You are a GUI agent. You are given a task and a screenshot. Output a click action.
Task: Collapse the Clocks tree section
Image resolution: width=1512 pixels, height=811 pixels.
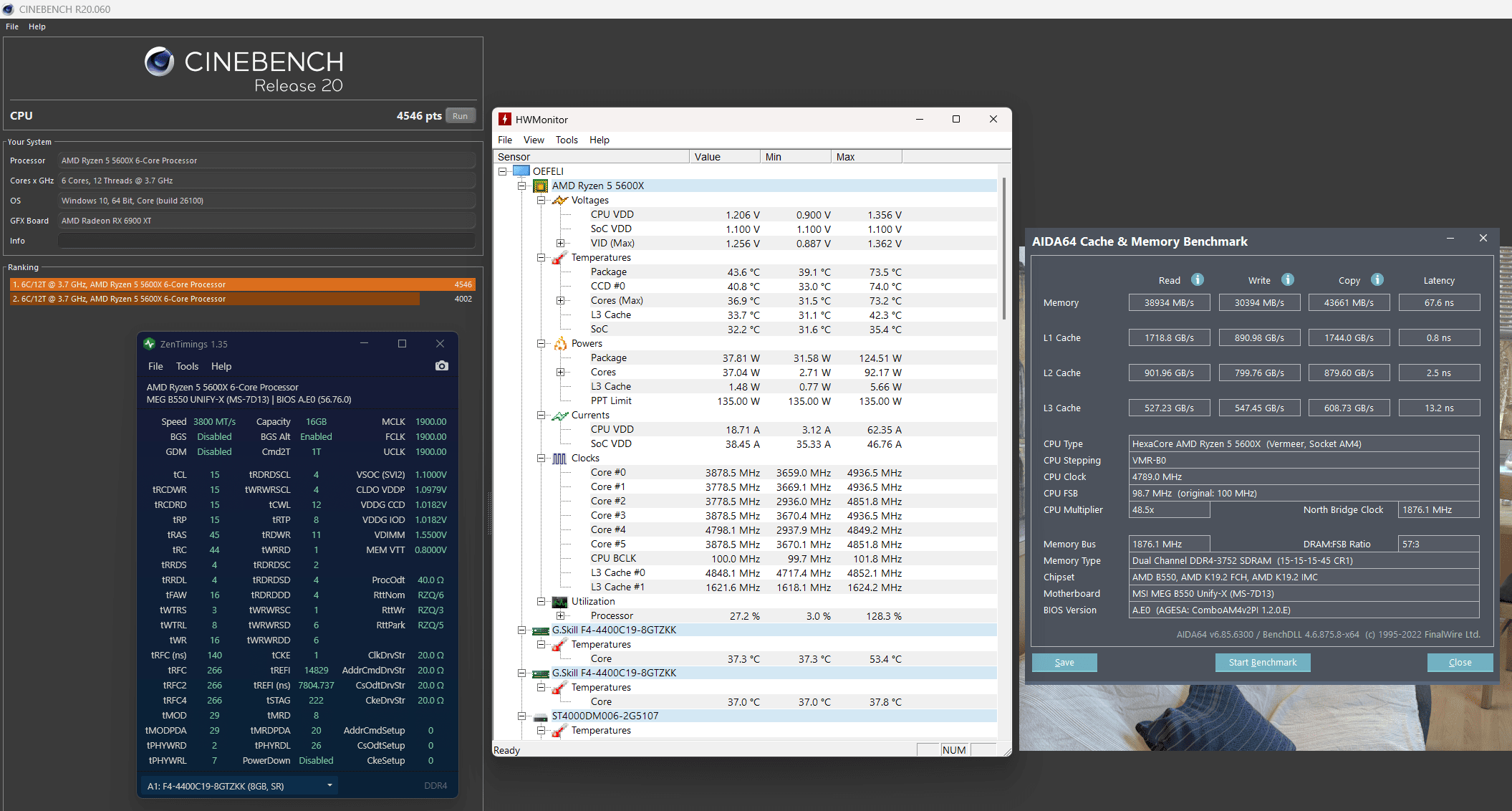tap(541, 459)
